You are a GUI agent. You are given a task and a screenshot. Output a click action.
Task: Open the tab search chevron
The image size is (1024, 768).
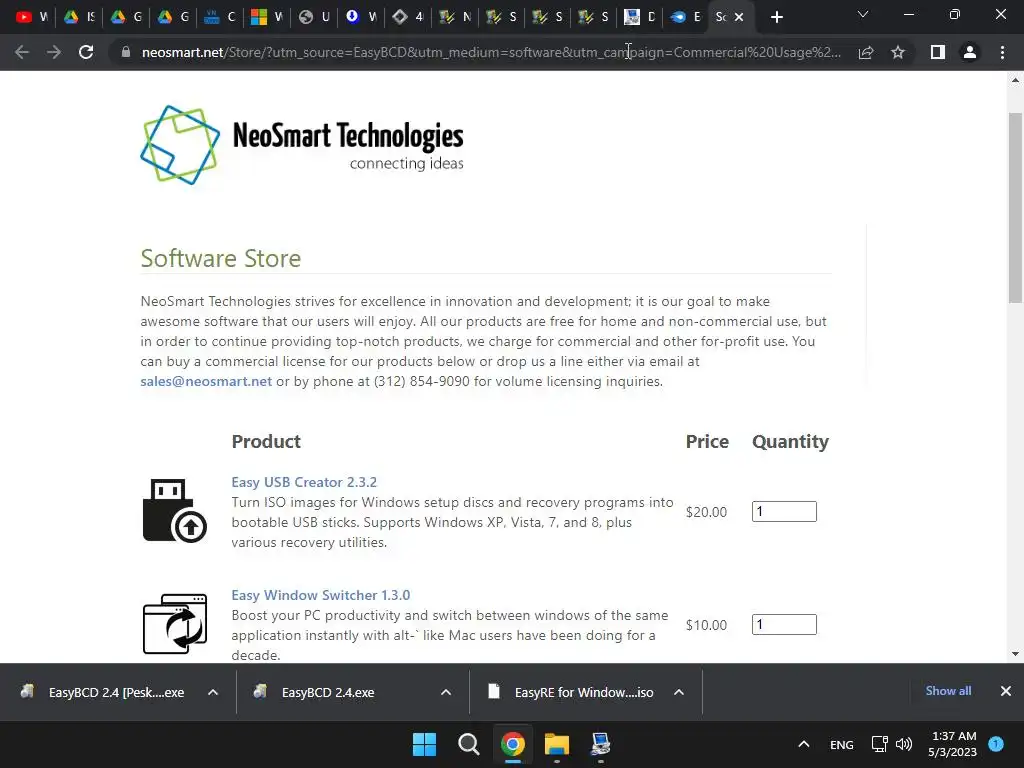click(x=863, y=14)
